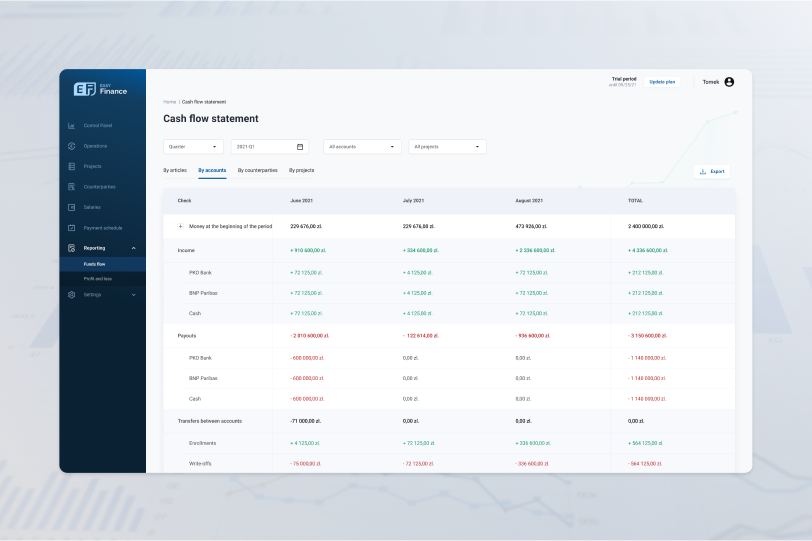The height and width of the screenshot is (541, 812).
Task: Open Operations via its sidebar icon
Action: point(71,146)
